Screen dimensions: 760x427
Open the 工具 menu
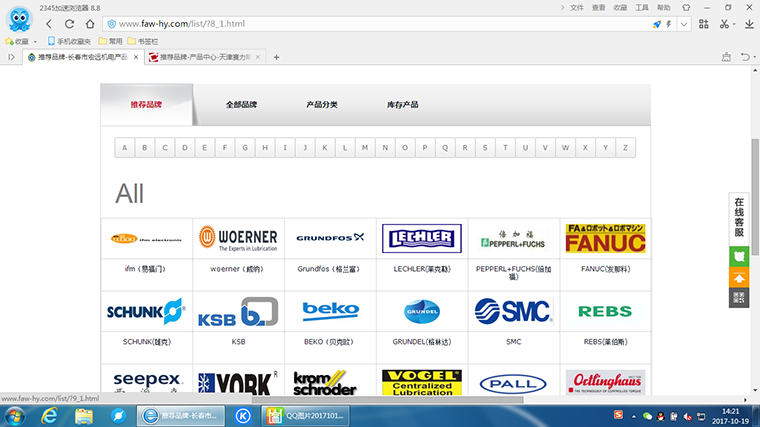pyautogui.click(x=642, y=8)
